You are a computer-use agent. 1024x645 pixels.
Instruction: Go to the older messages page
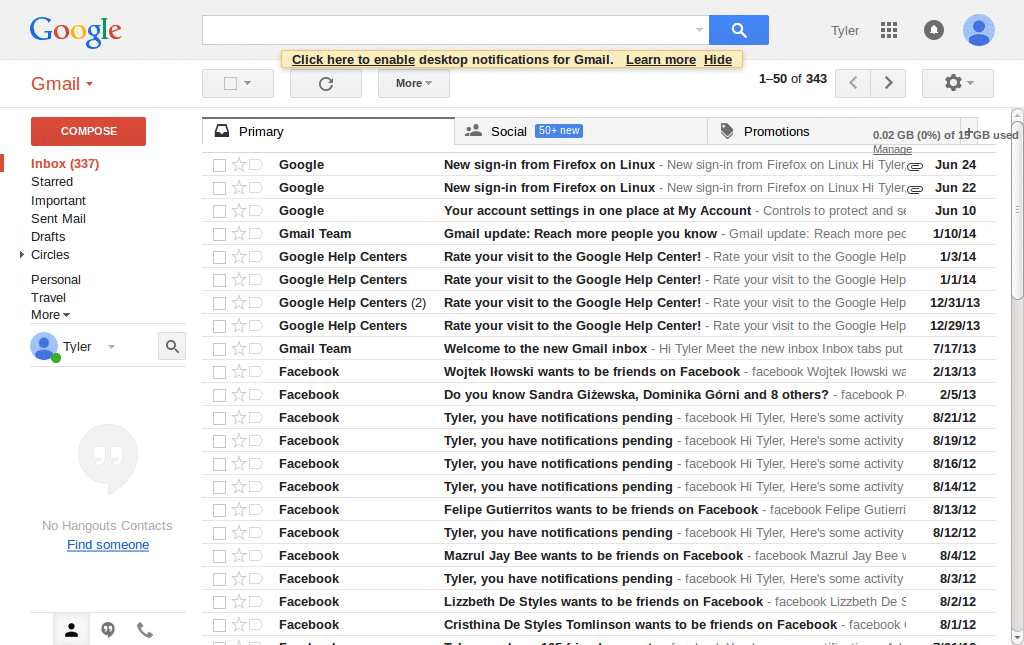tap(888, 83)
